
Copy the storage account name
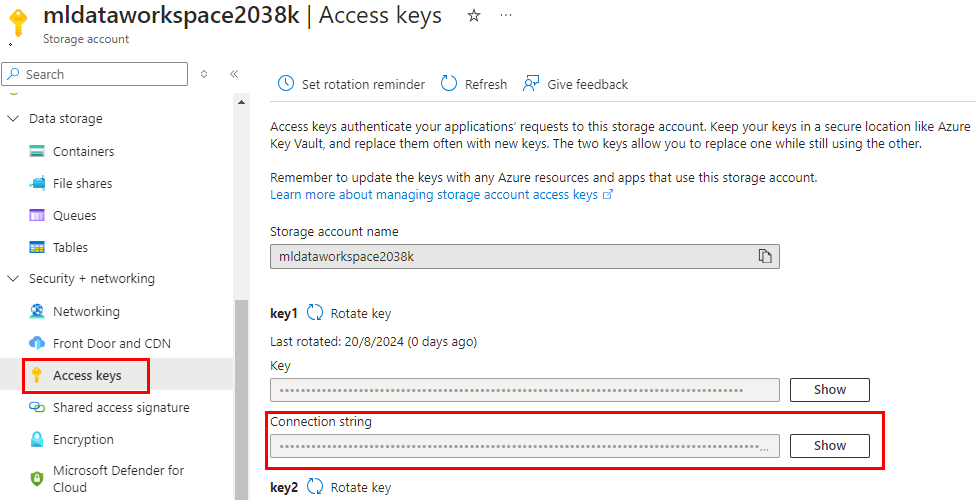(x=765, y=256)
